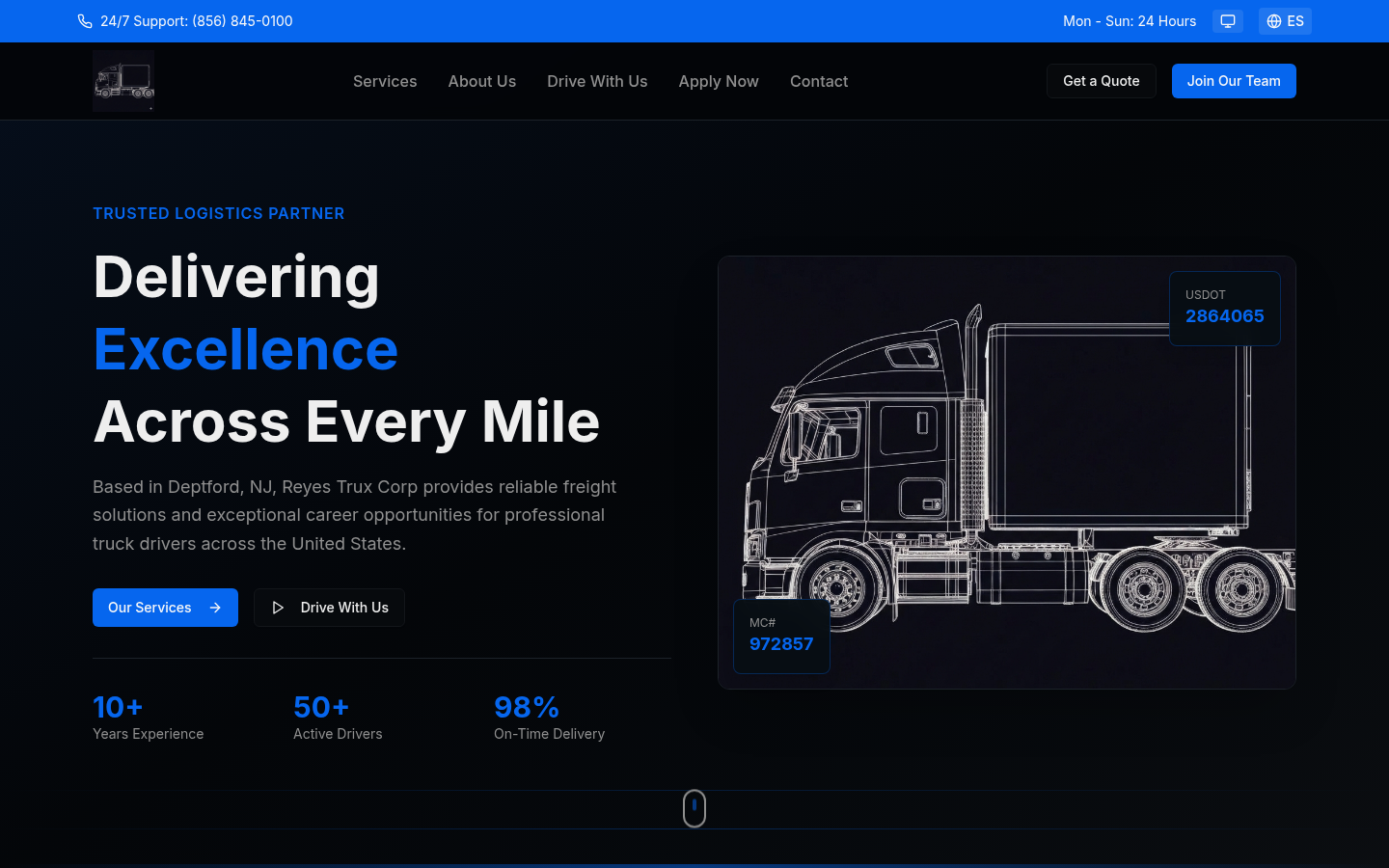The height and width of the screenshot is (868, 1389).
Task: Toggle the monitor theme switch icon
Action: 1227,21
